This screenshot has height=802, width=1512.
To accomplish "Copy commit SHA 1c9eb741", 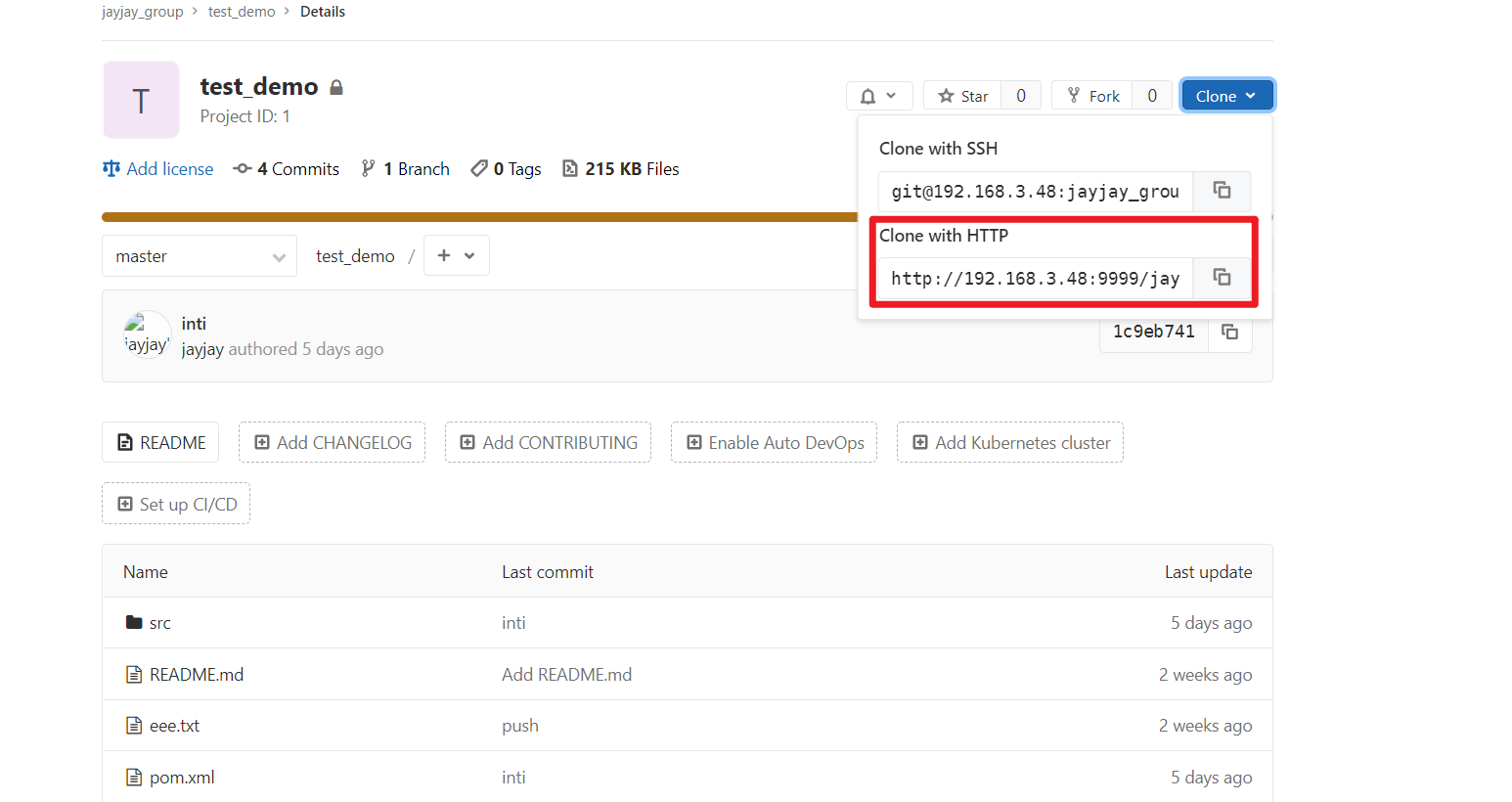I will coord(1230,333).
